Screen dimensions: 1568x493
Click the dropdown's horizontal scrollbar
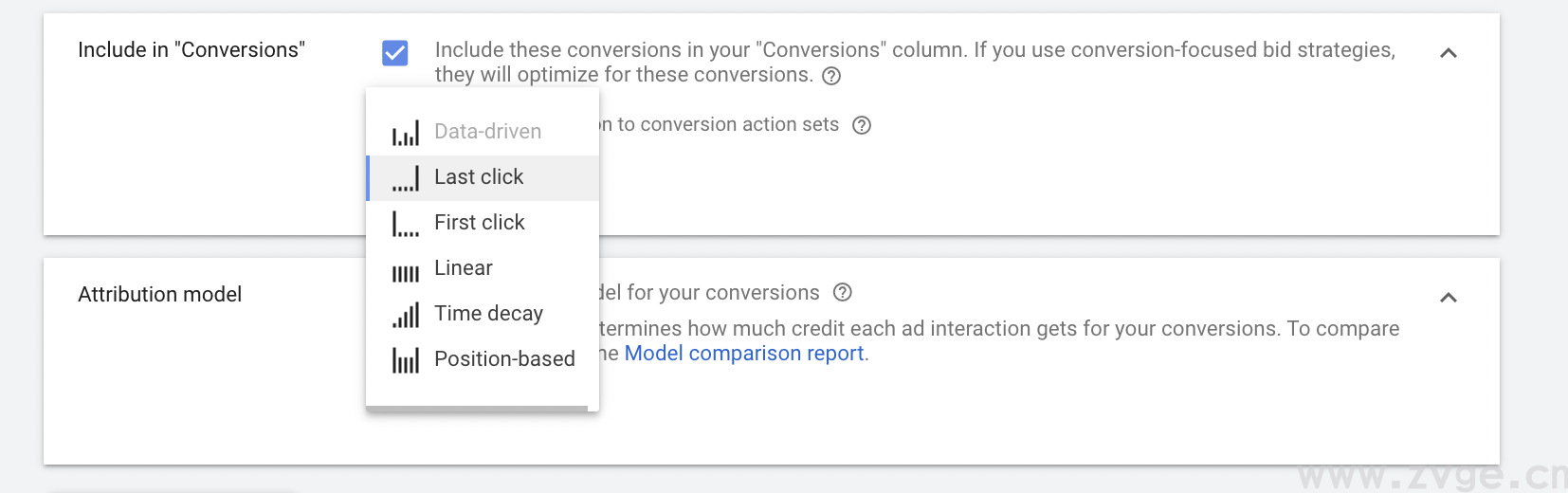click(477, 409)
